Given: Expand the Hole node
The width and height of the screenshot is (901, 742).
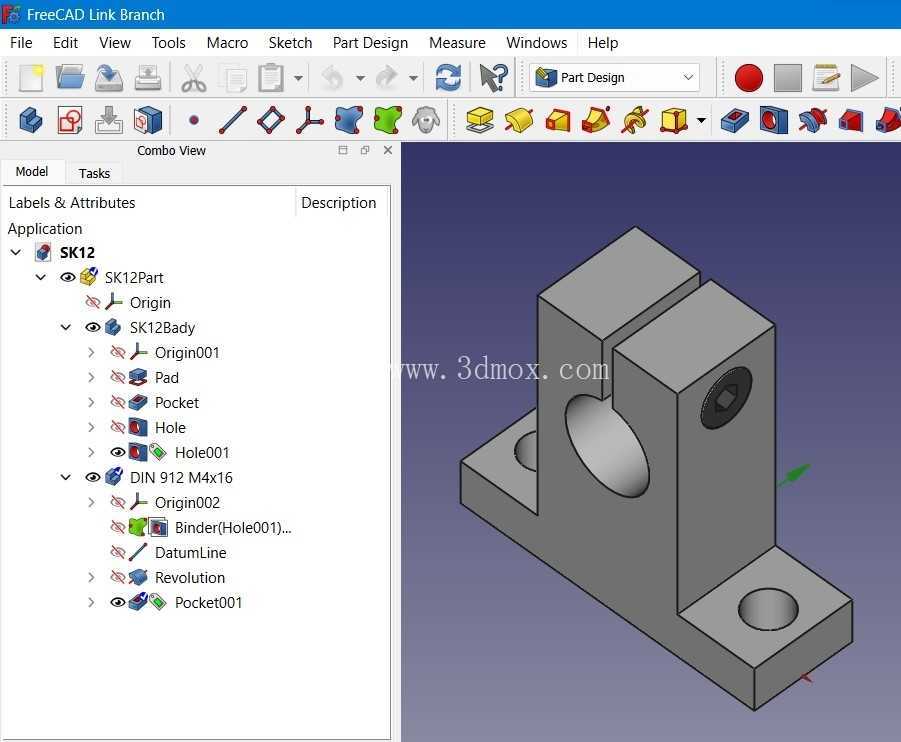Looking at the screenshot, I should pos(91,428).
